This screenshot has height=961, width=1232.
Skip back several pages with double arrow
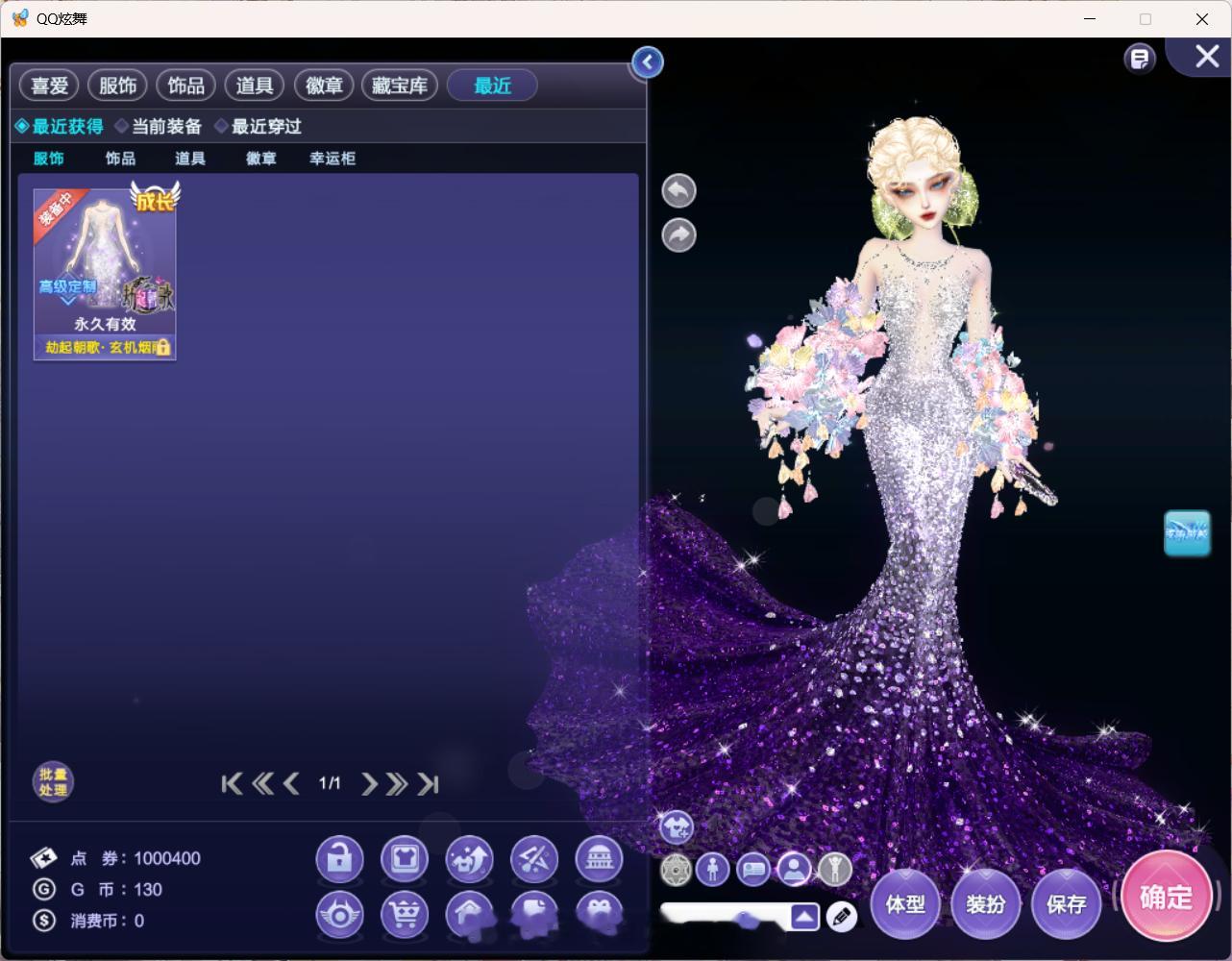point(262,784)
